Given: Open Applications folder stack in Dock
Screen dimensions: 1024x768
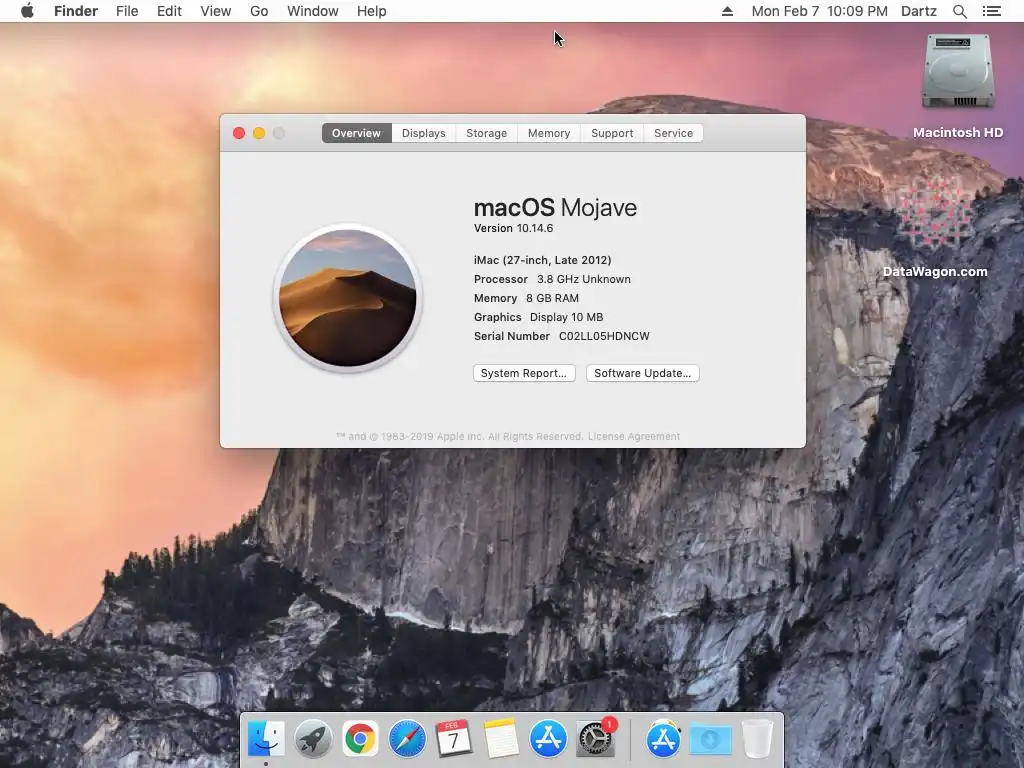Looking at the screenshot, I should pyautogui.click(x=664, y=739).
